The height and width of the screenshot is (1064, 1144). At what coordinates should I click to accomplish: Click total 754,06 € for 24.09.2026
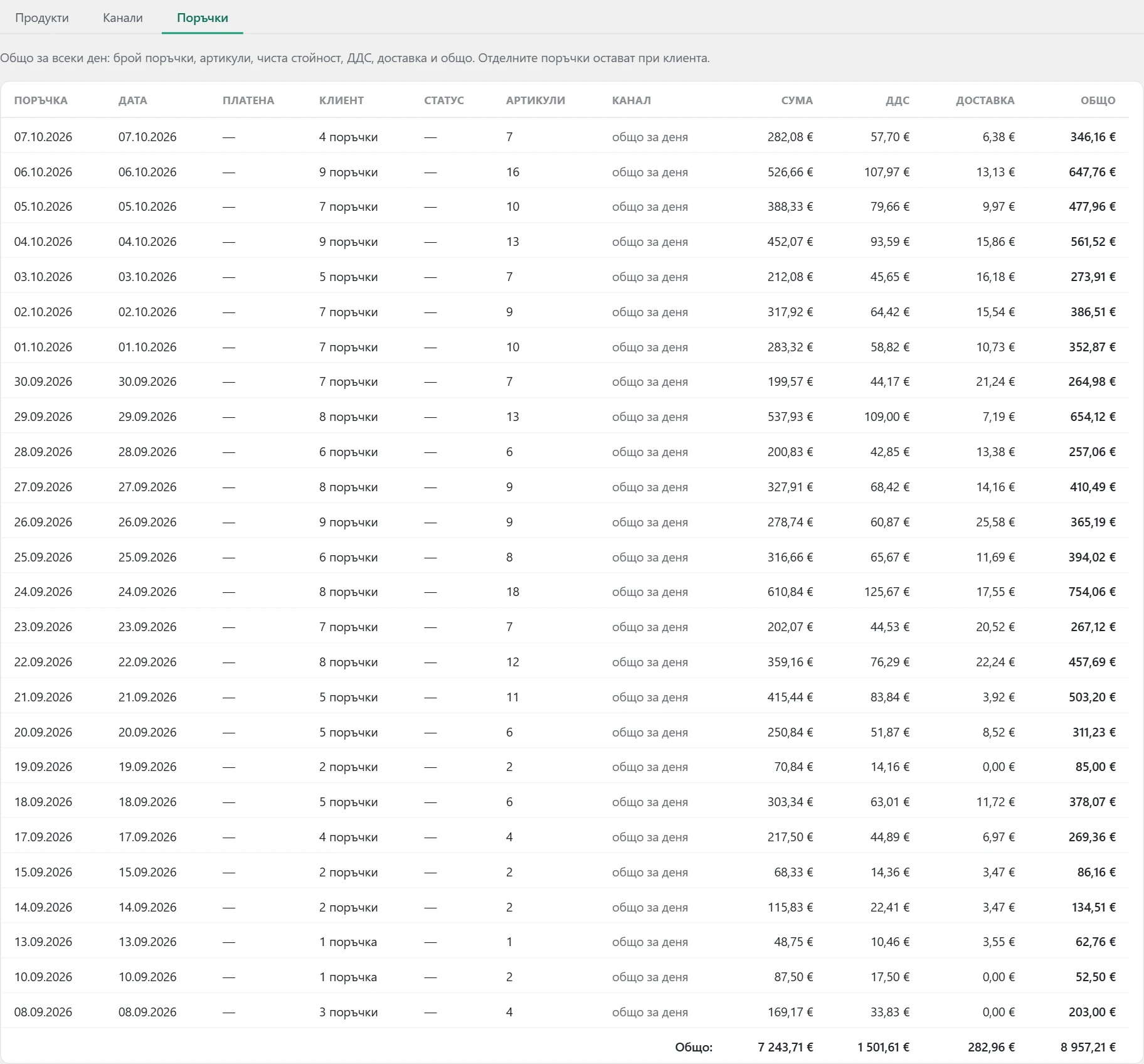[1093, 592]
